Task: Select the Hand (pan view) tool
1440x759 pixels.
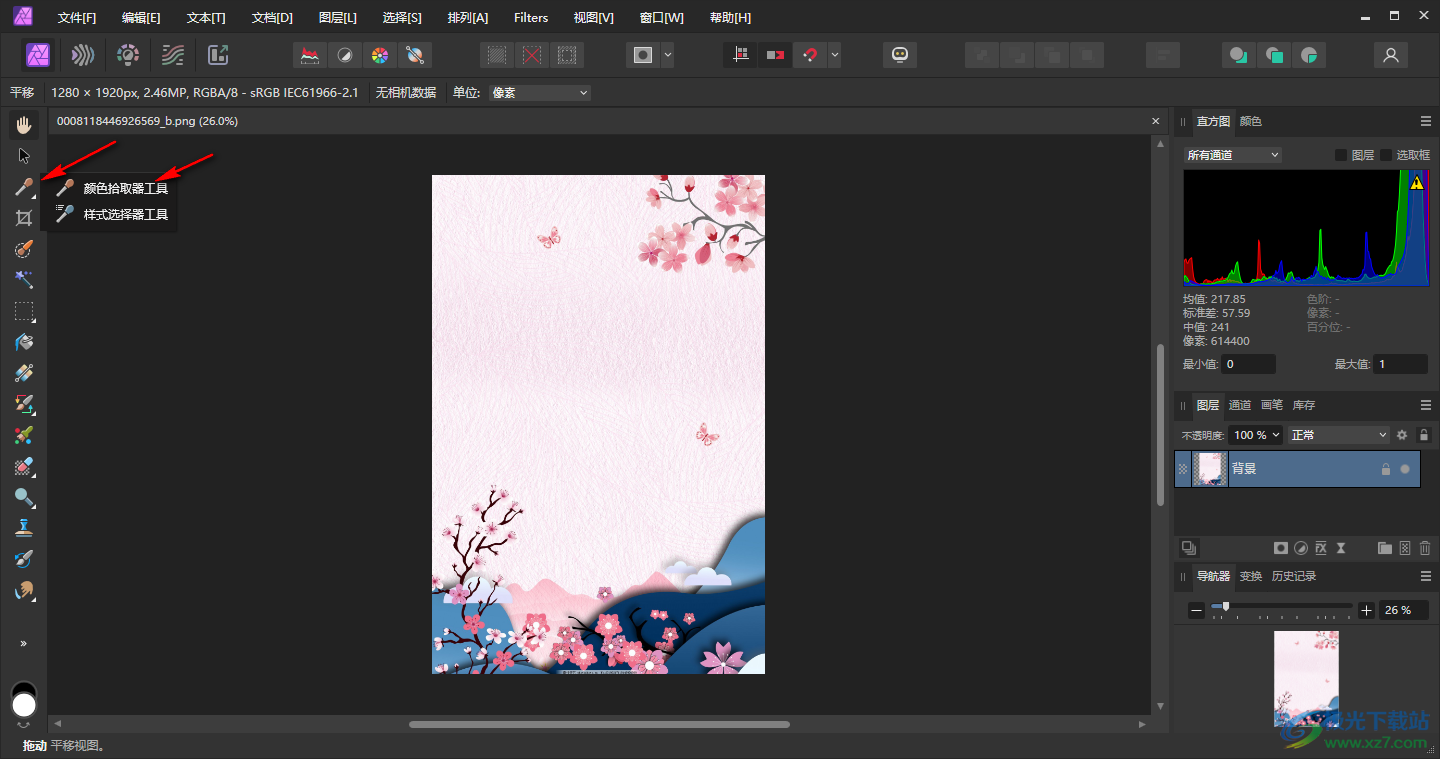Action: [x=24, y=125]
